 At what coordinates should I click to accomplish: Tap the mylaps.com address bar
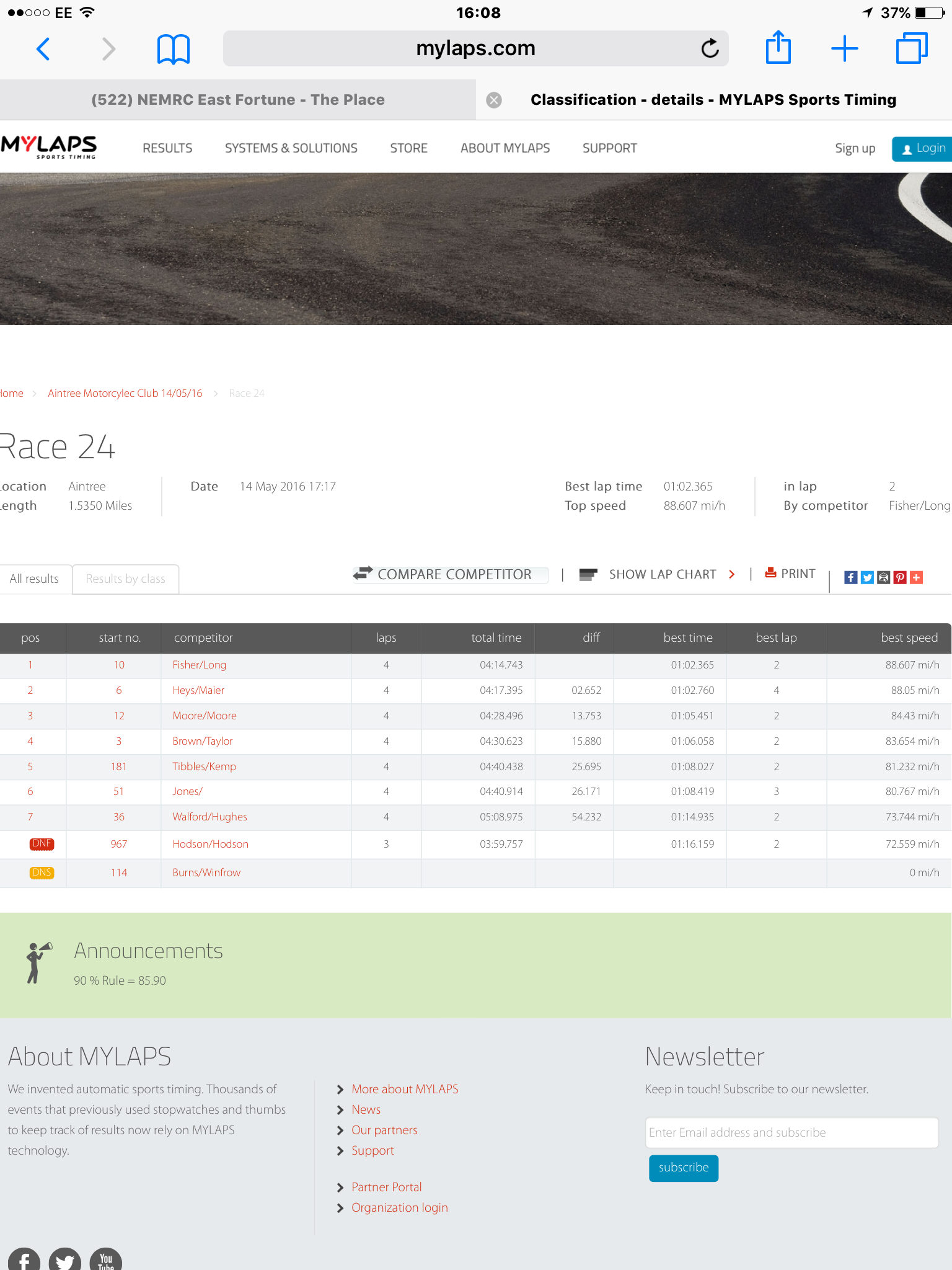(475, 48)
